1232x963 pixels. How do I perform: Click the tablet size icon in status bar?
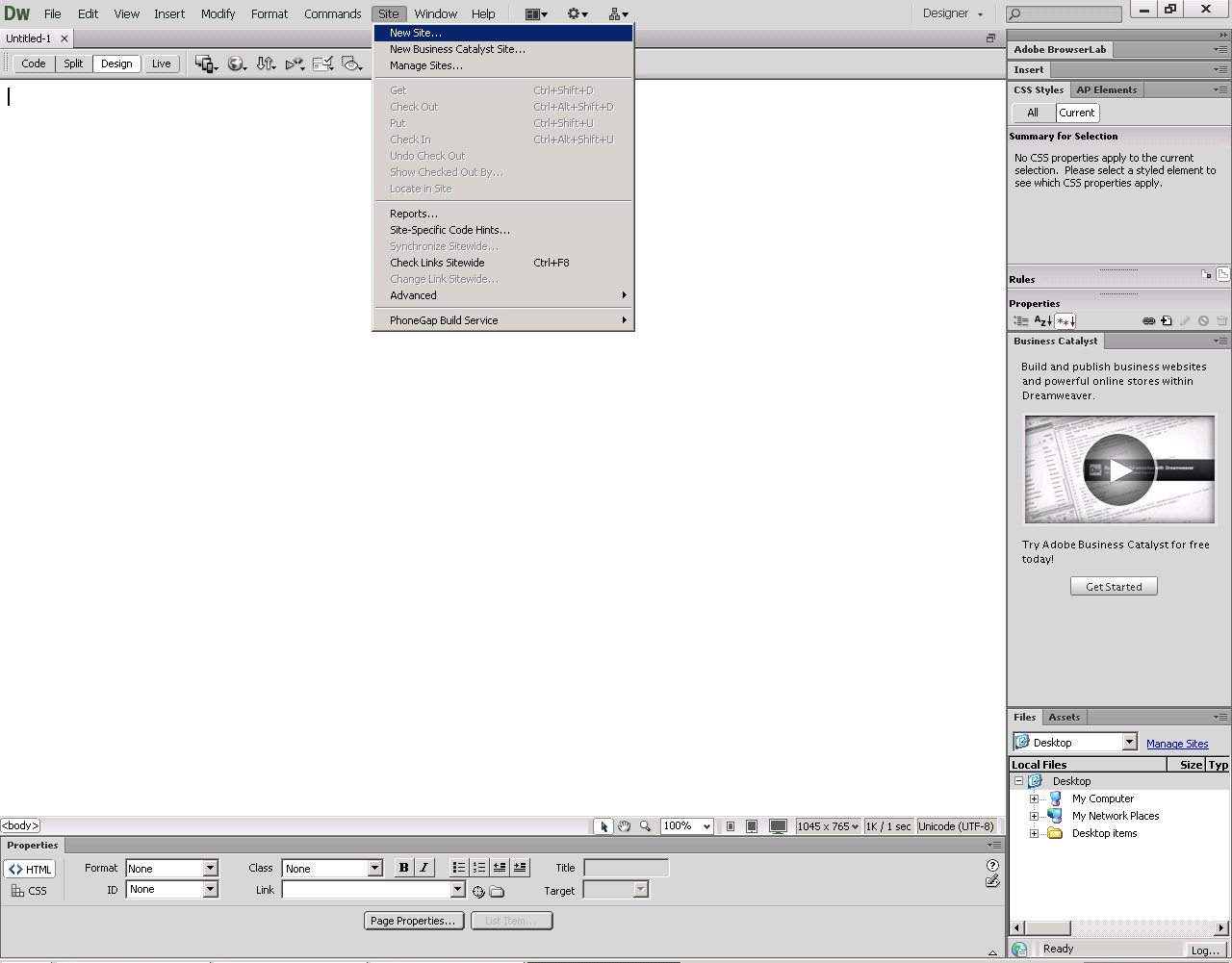coord(752,826)
